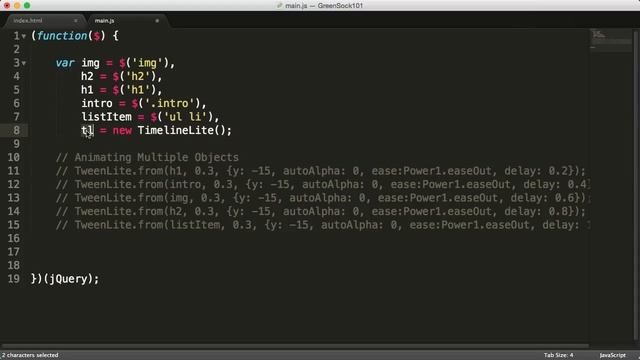
Task: Click TweenLite.from(listItem comment on line 15
Action: (x=147, y=224)
